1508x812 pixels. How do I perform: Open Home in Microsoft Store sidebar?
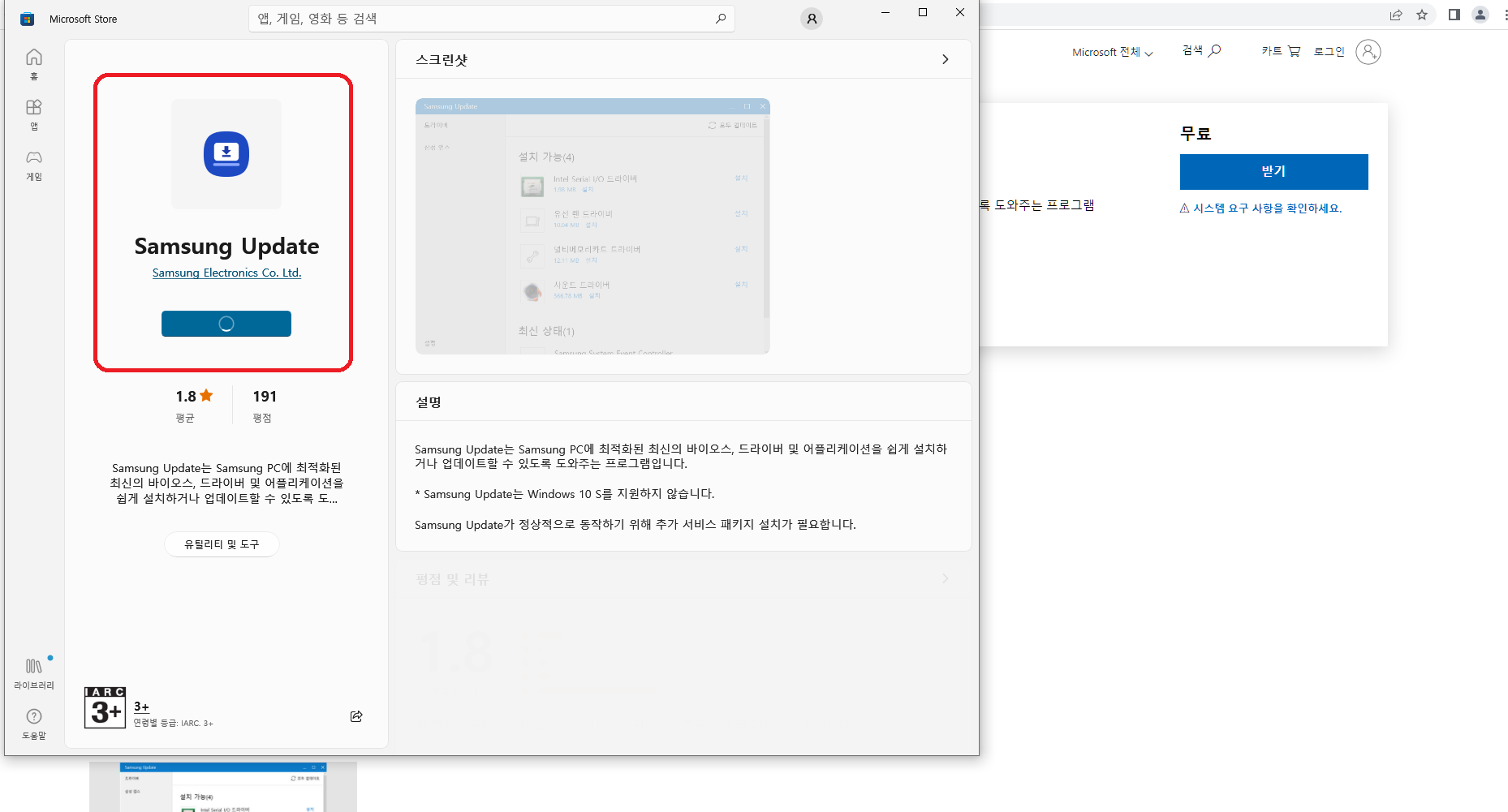(34, 64)
